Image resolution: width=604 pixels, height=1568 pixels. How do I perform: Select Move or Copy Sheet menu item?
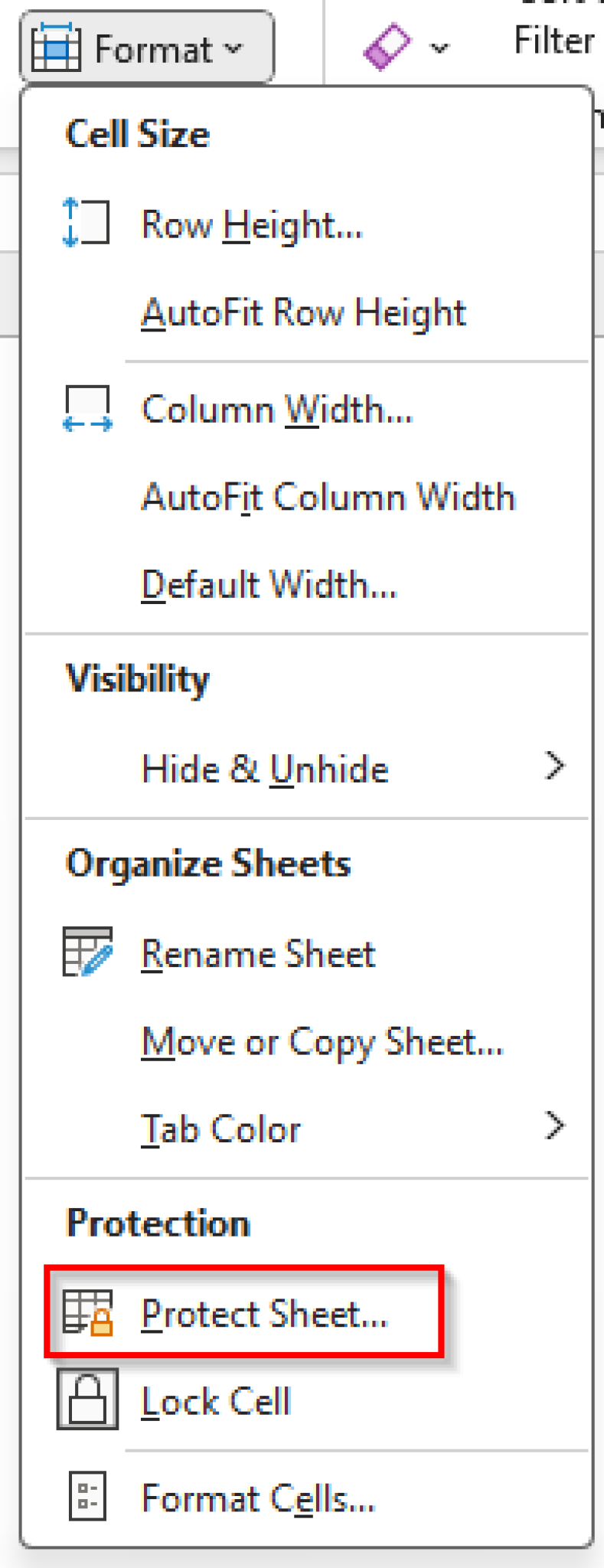322,1041
